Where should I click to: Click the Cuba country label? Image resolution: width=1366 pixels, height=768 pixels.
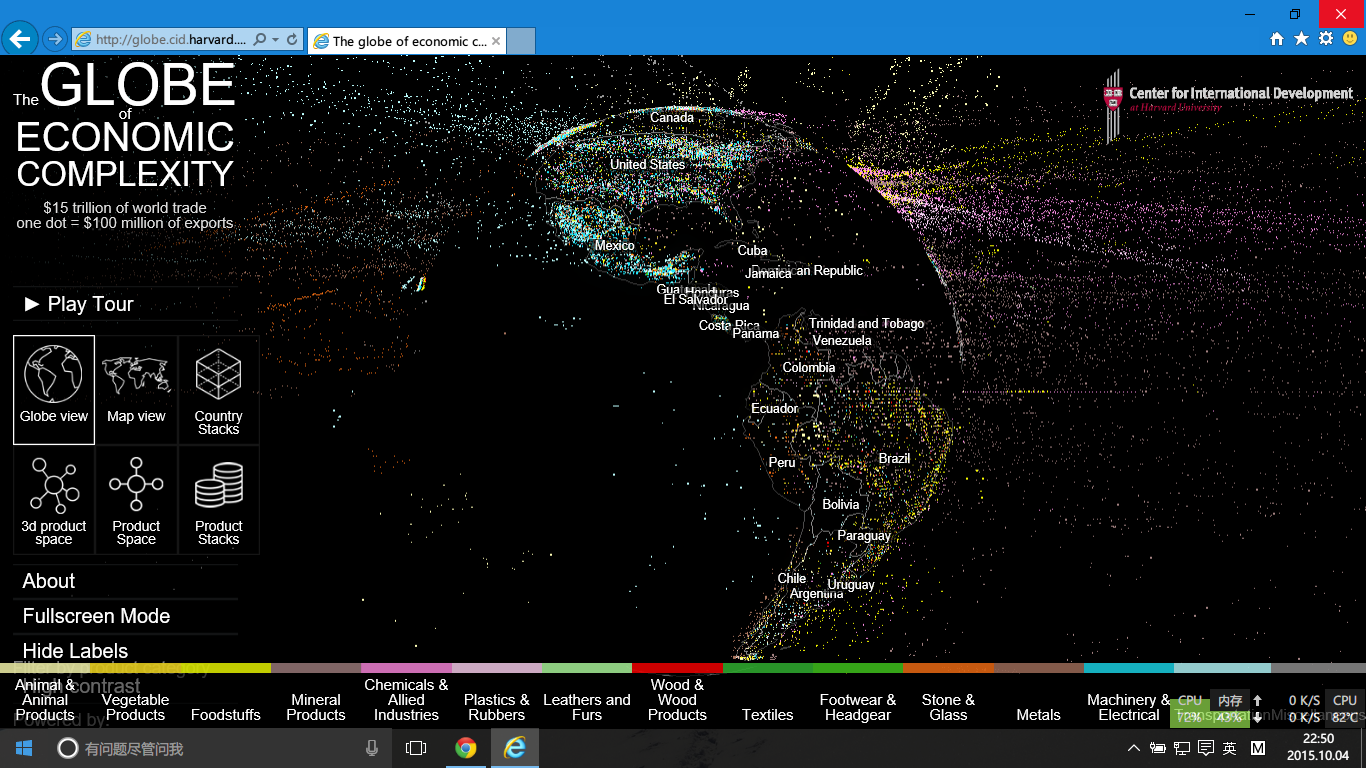tap(753, 250)
